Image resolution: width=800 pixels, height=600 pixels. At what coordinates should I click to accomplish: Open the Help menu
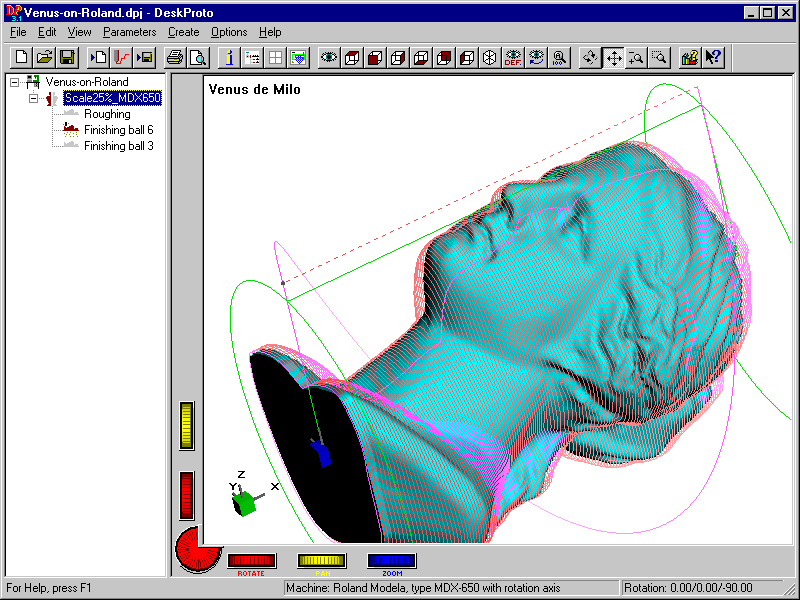[x=270, y=32]
